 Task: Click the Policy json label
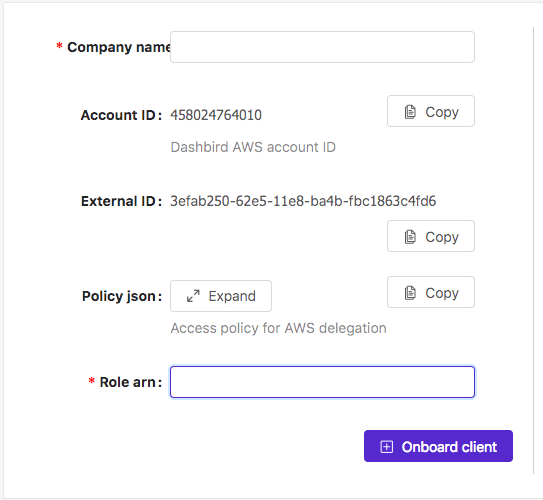[122, 296]
